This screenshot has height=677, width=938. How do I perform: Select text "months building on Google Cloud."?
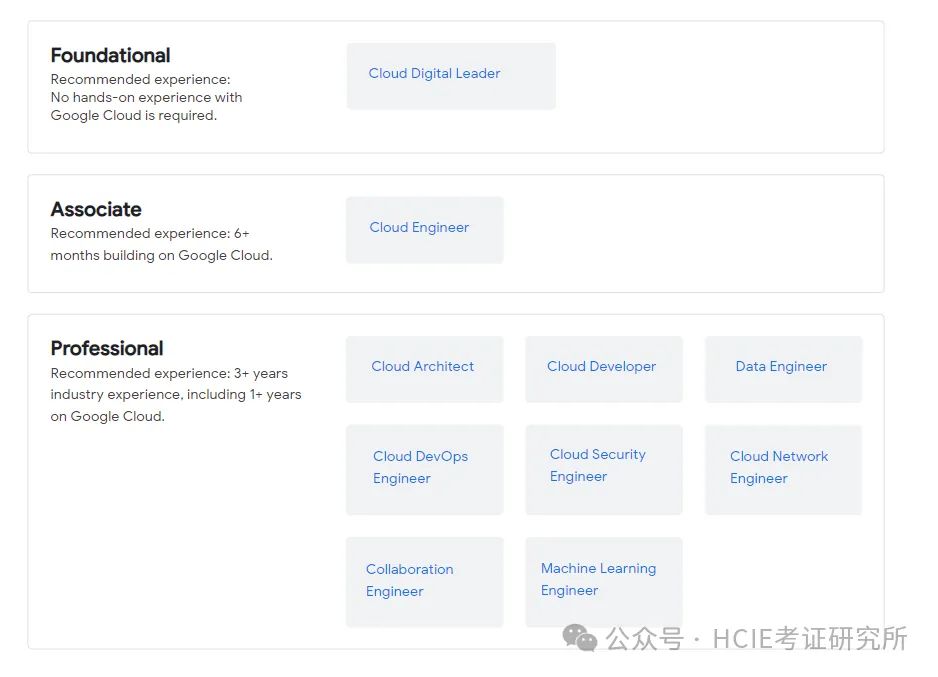tap(162, 255)
